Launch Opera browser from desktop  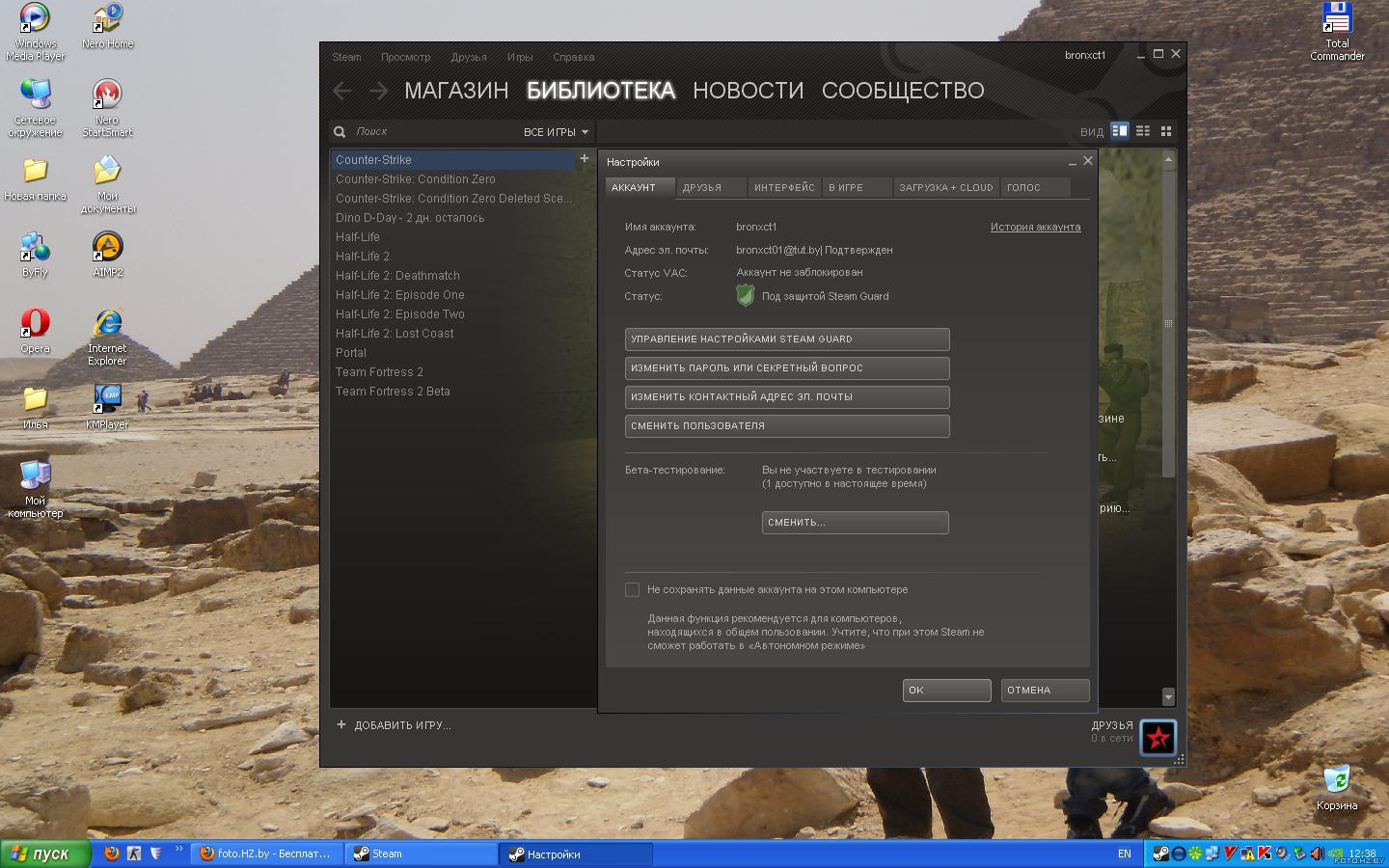[x=35, y=331]
